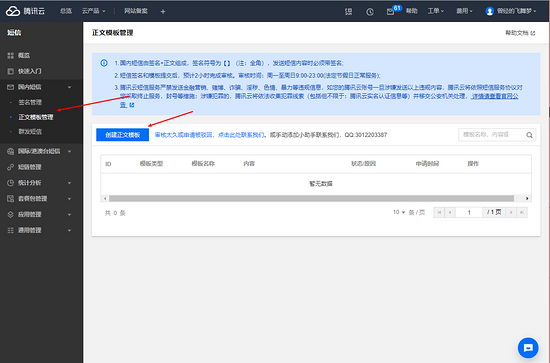Click the 状态/原因 column header
Image resolution: width=550 pixels, height=363 pixels.
click(x=363, y=163)
